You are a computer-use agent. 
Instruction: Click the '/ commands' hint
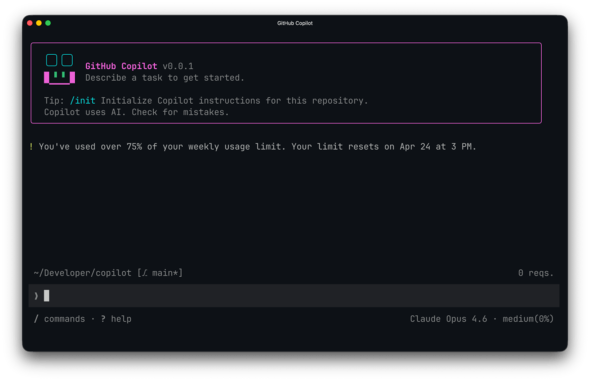[x=59, y=319]
